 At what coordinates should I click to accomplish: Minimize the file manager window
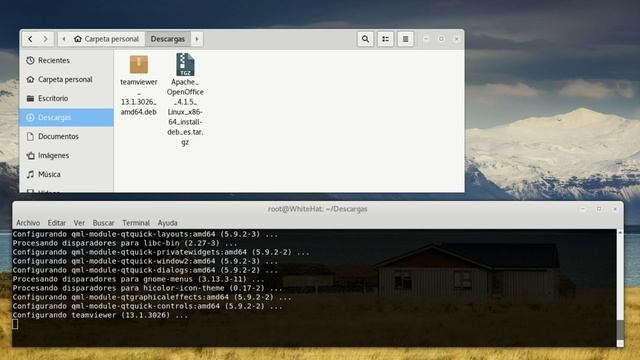[x=426, y=39]
